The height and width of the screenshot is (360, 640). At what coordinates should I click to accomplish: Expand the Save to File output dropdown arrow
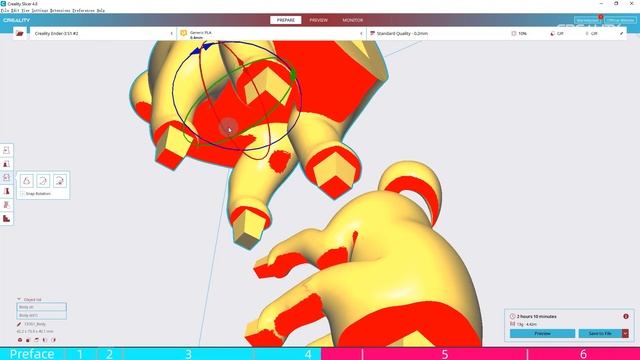pyautogui.click(x=625, y=333)
